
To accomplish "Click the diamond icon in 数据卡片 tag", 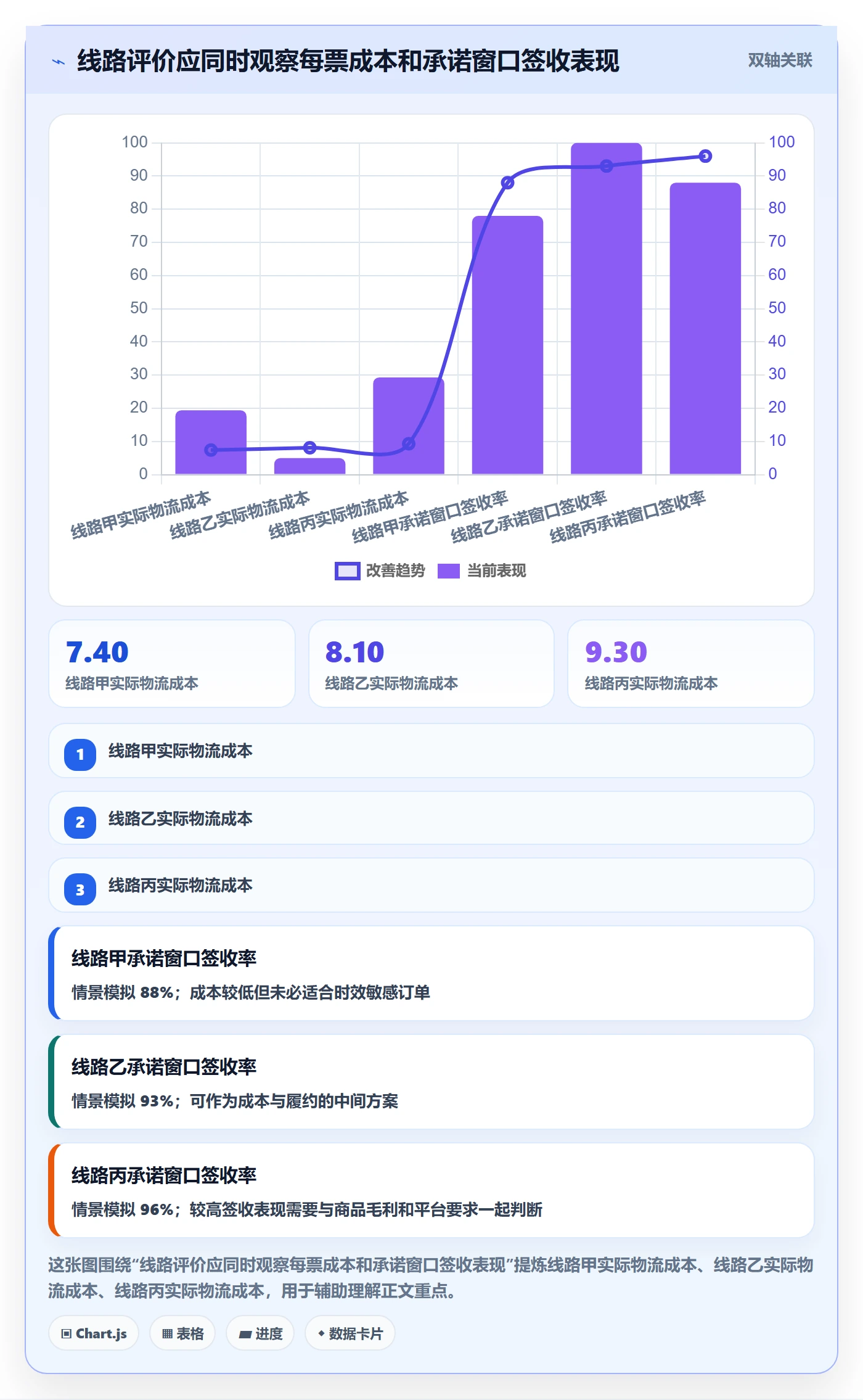I will (x=321, y=1333).
